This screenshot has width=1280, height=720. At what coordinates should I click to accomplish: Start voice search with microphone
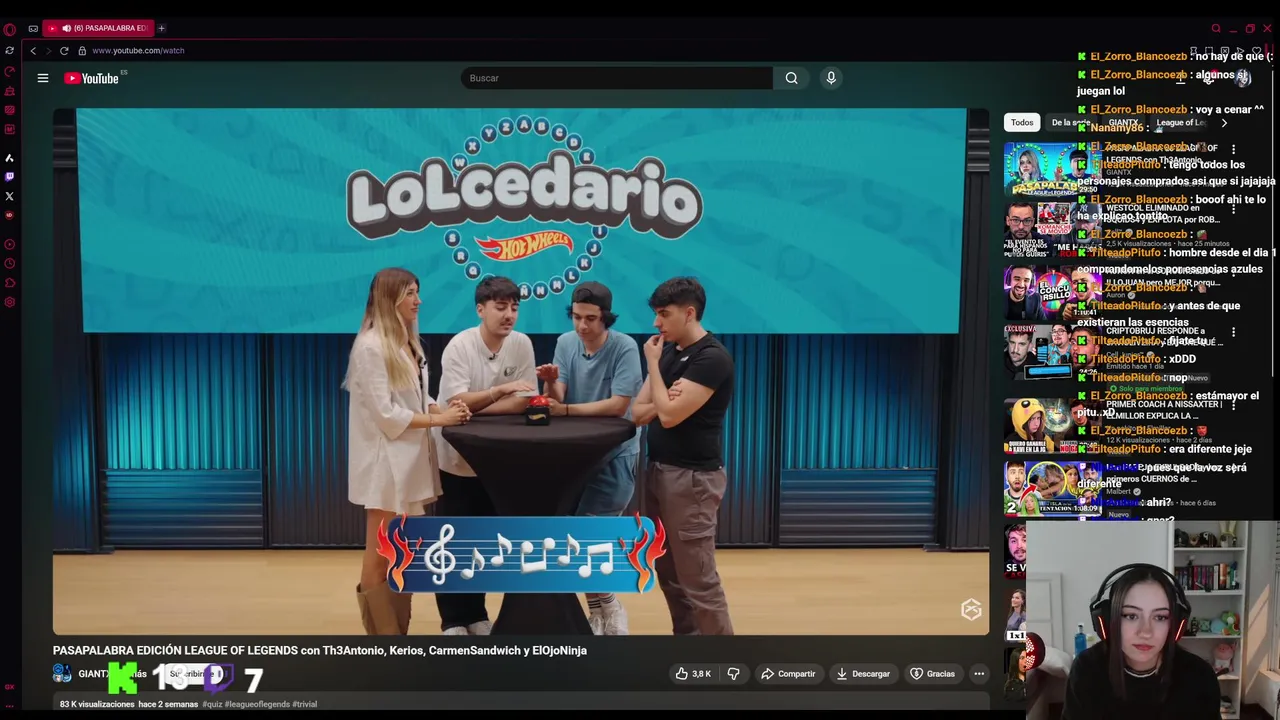click(x=831, y=78)
